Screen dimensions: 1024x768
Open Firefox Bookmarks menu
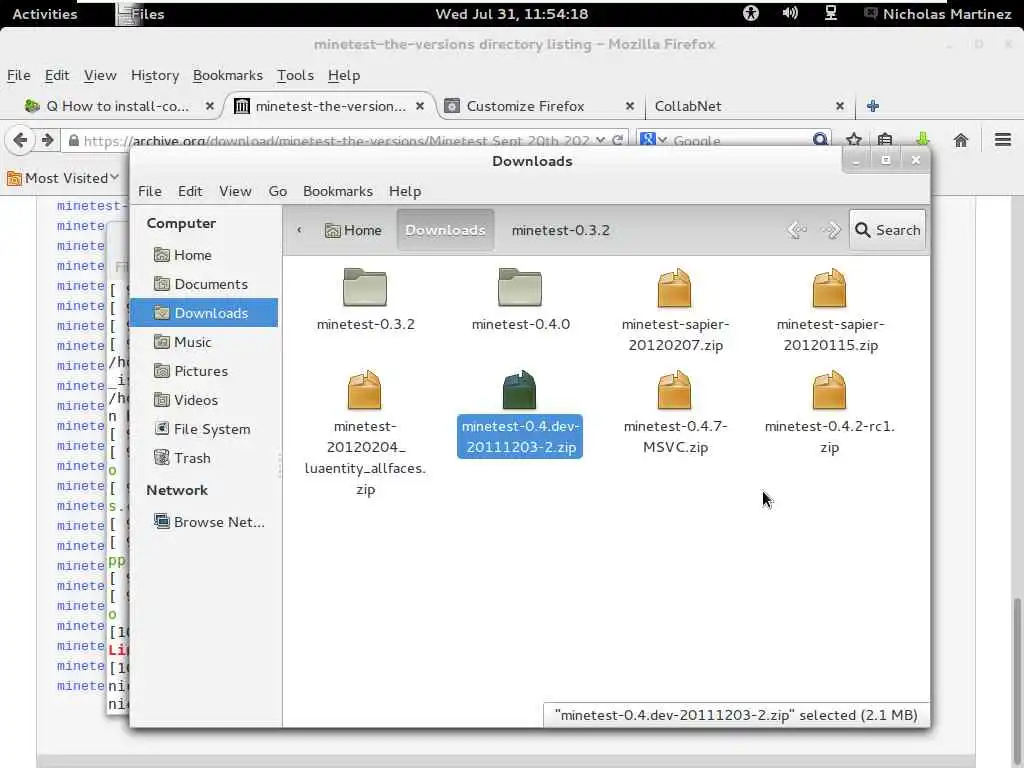[228, 76]
